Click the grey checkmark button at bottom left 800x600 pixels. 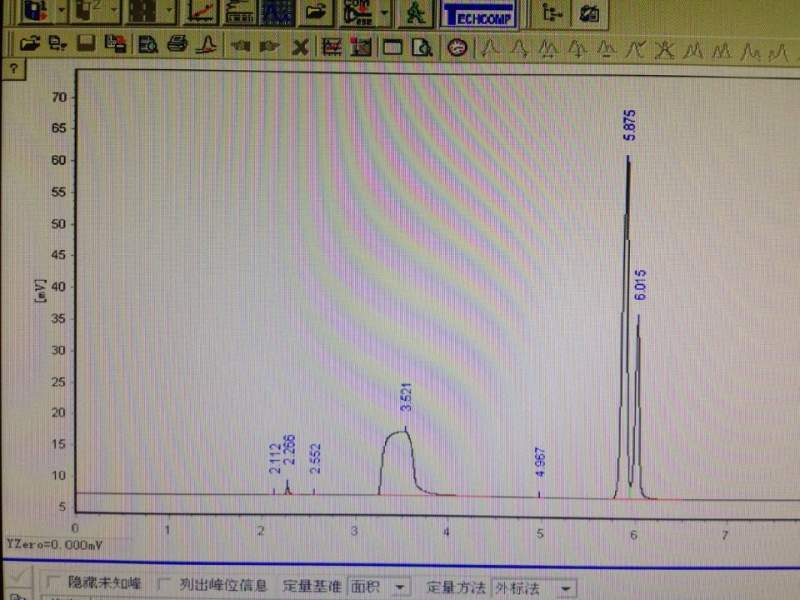point(17,578)
